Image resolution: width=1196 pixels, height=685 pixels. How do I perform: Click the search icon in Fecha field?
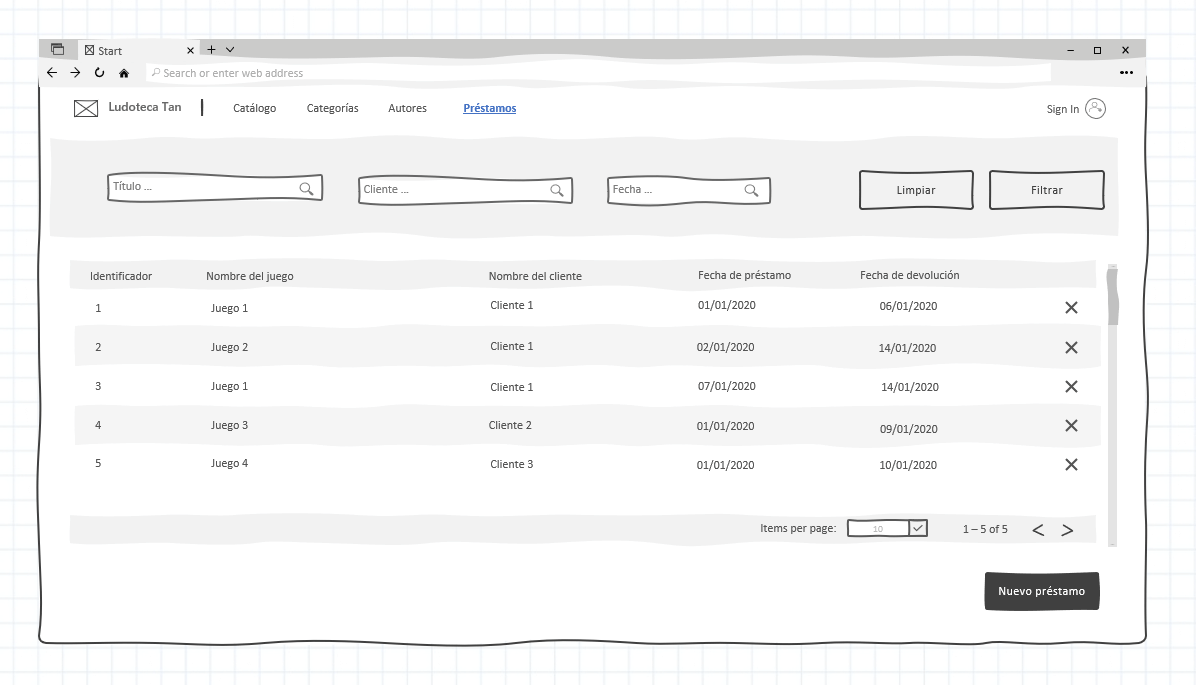pos(751,190)
